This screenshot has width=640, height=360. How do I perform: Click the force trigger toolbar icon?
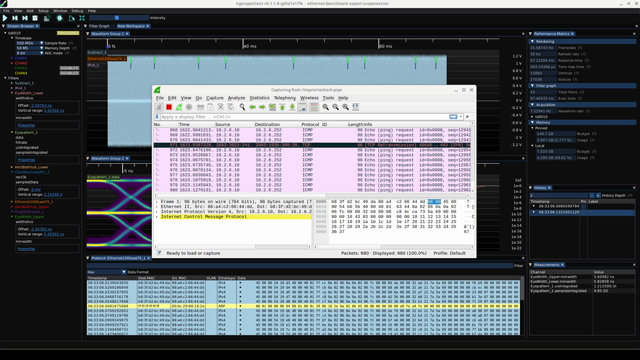(25, 18)
